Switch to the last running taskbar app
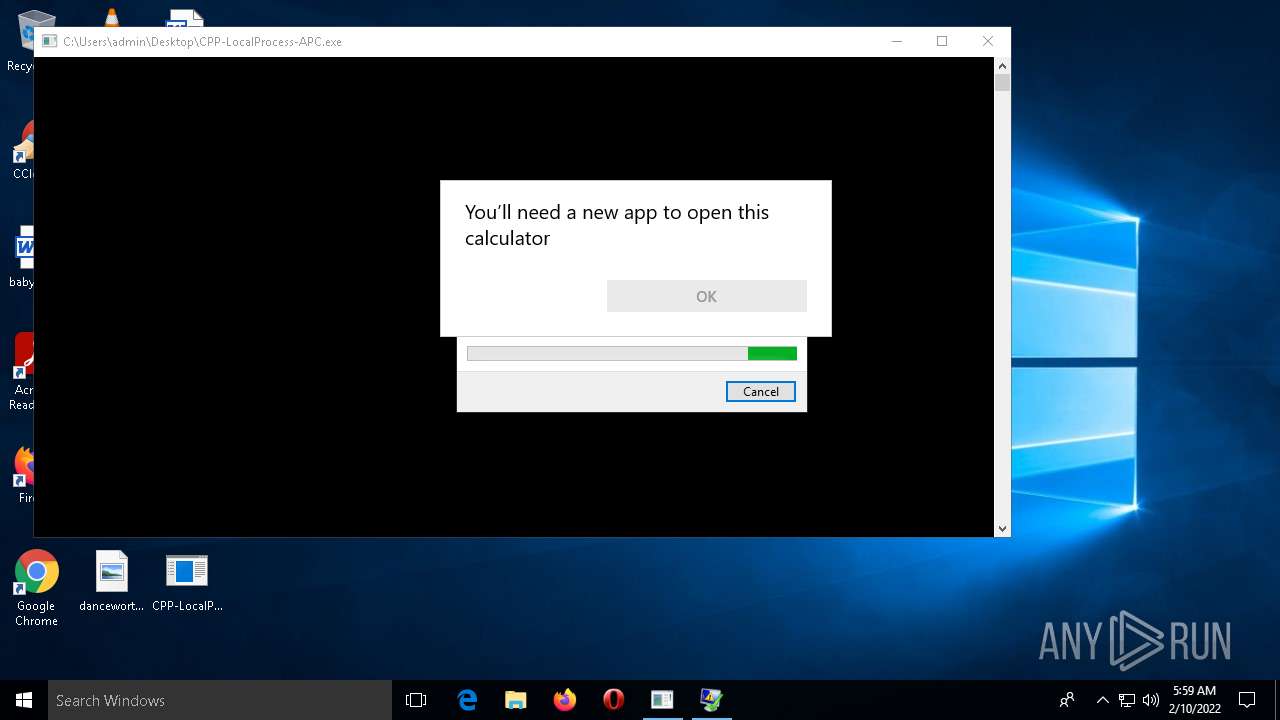This screenshot has width=1280, height=720. coord(711,700)
